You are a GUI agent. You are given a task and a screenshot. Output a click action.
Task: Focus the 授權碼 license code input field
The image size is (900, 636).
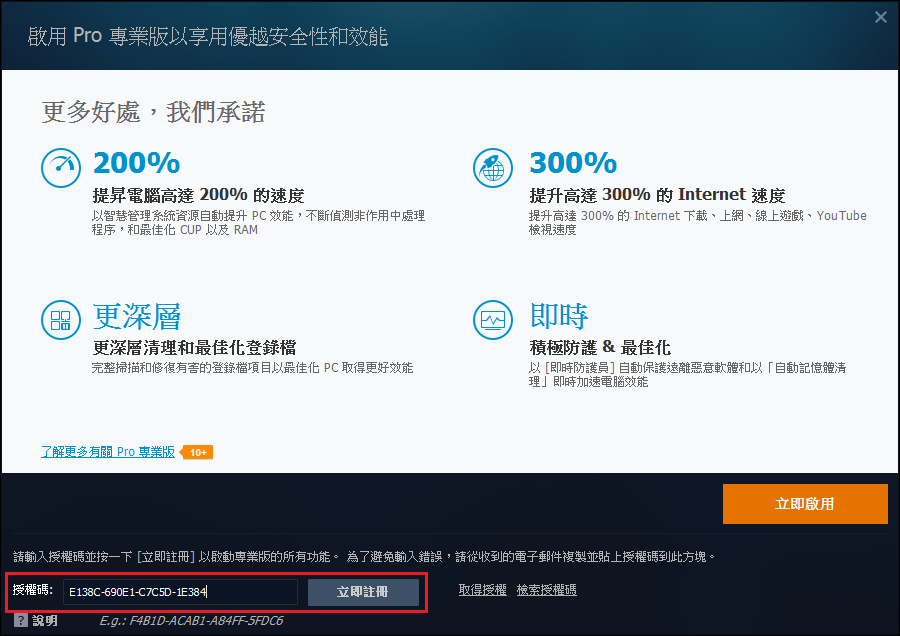180,592
